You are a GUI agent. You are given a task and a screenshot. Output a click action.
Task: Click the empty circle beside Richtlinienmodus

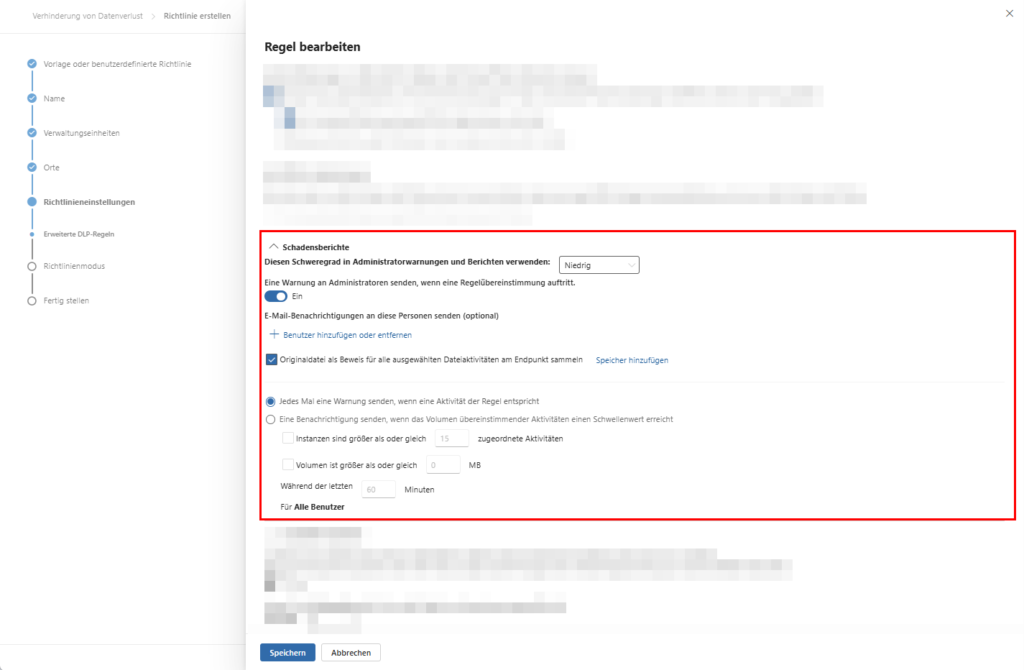pos(29,266)
